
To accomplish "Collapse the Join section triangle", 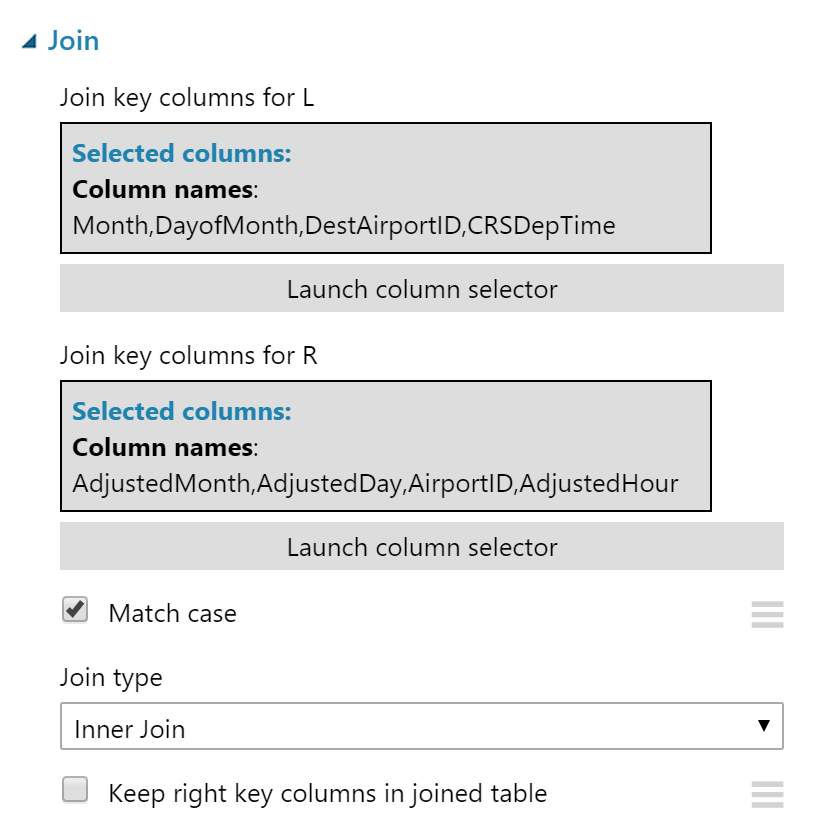I will click(29, 41).
